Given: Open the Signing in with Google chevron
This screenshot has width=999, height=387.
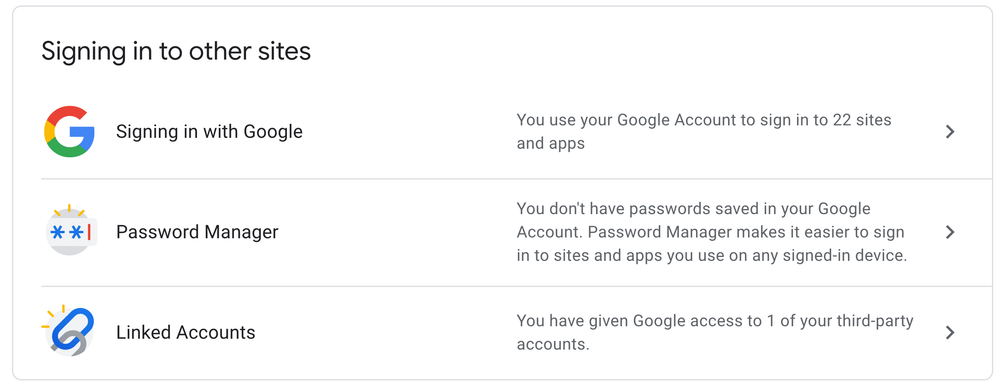Looking at the screenshot, I should click(x=950, y=131).
